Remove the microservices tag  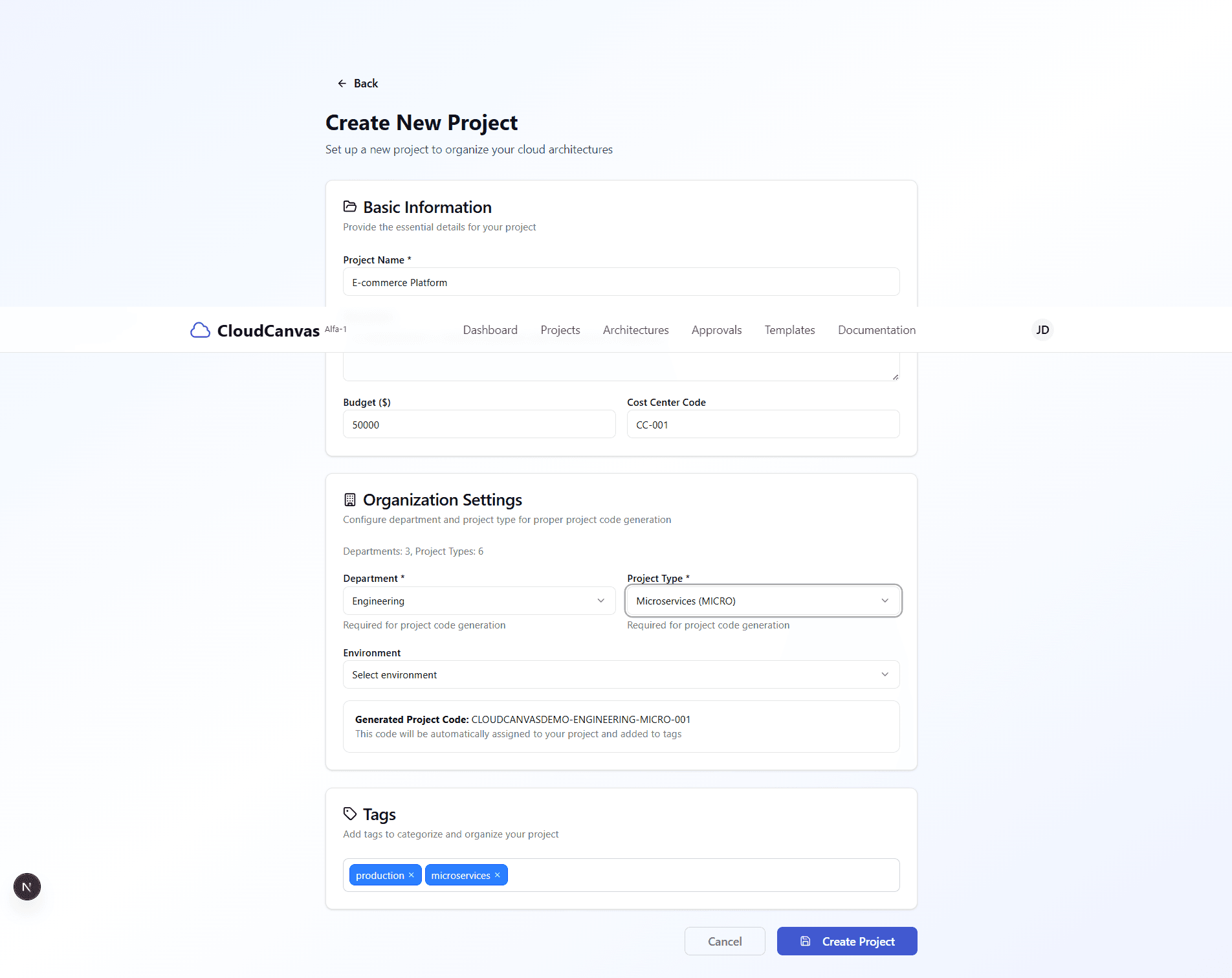pyautogui.click(x=497, y=874)
